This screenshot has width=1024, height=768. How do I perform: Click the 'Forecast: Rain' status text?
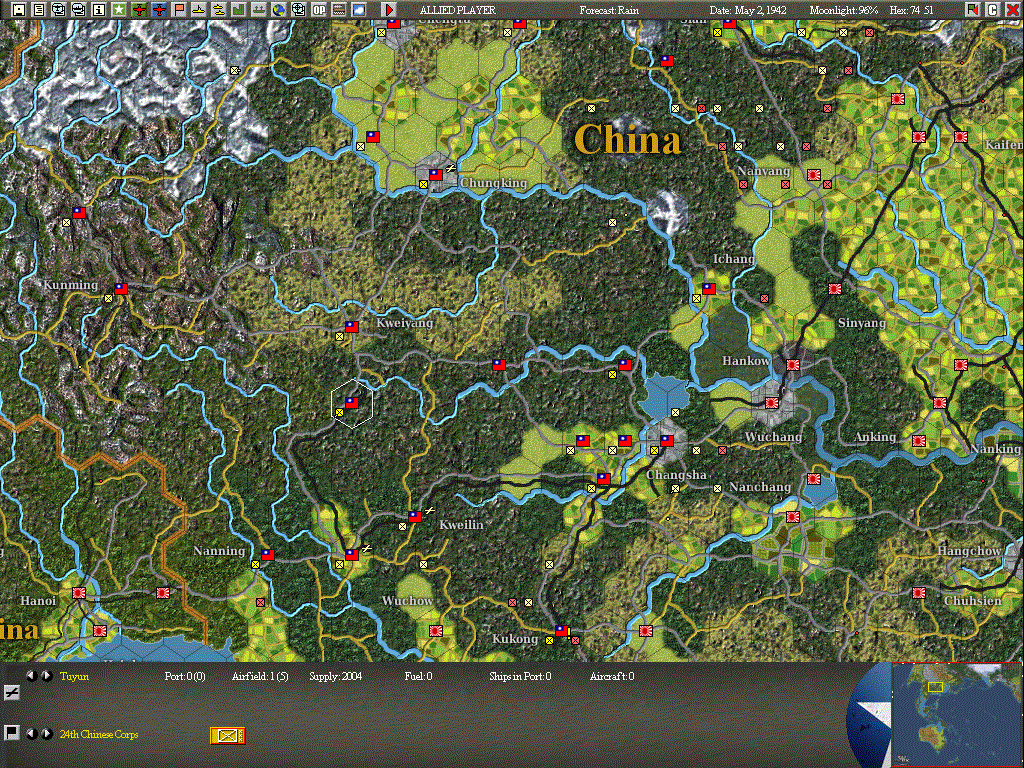[x=609, y=10]
